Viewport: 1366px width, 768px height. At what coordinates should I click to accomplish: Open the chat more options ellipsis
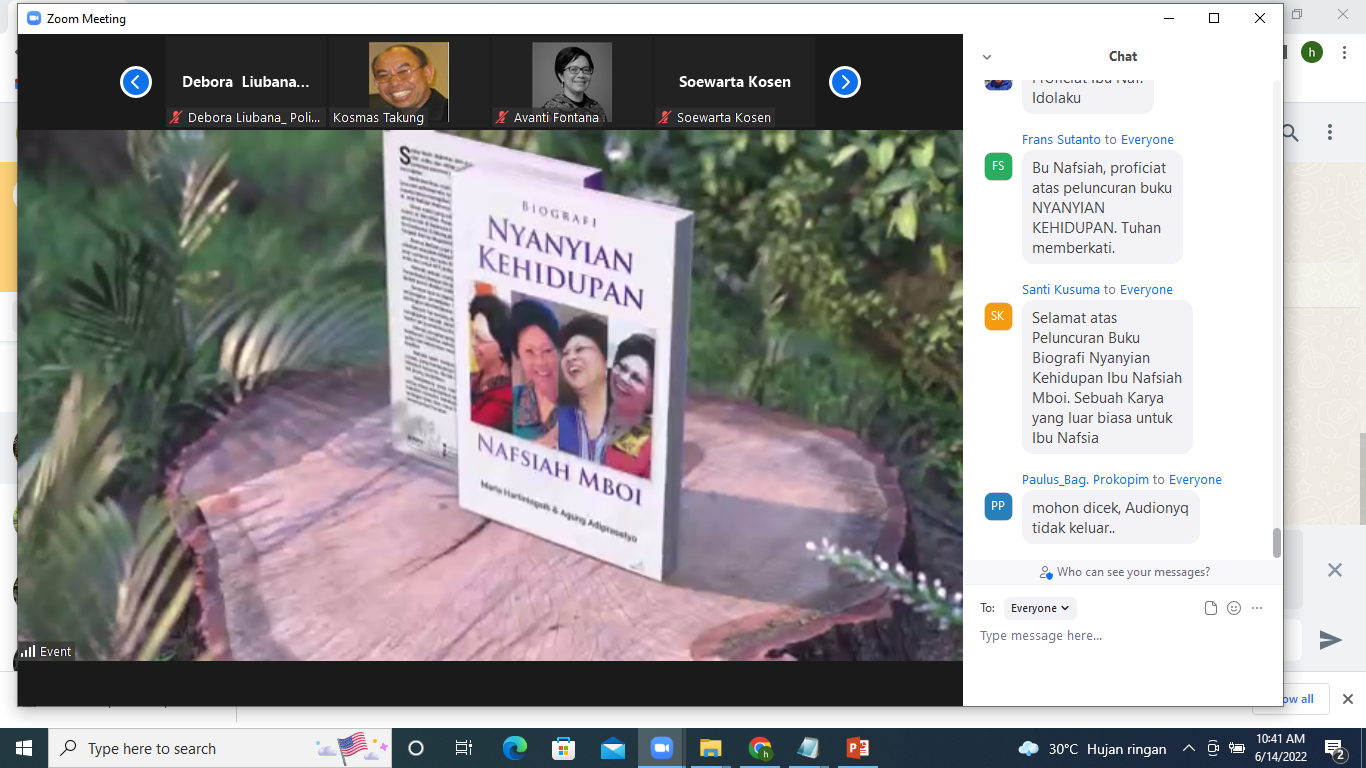tap(1257, 608)
